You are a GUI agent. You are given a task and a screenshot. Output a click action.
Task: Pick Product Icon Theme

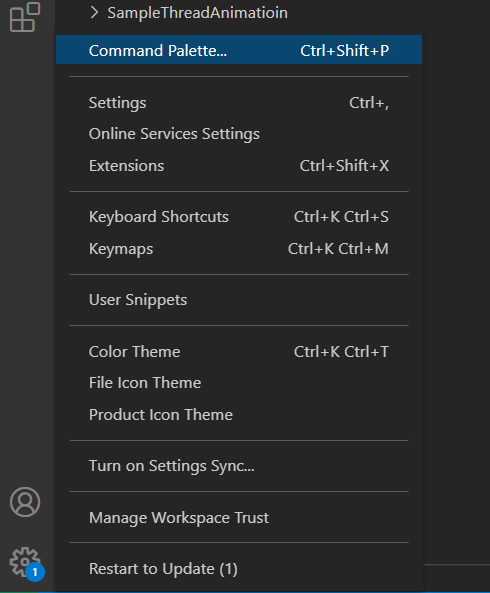click(x=239, y=415)
